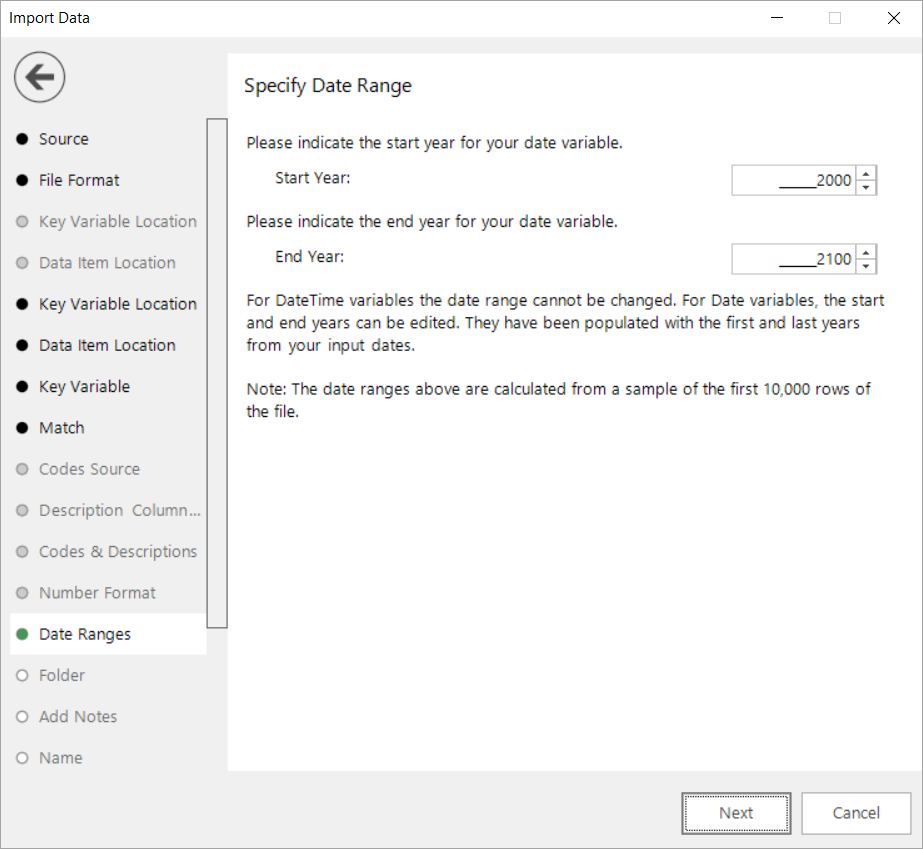Click the Start Year label
The width and height of the screenshot is (923, 849).
tap(313, 178)
